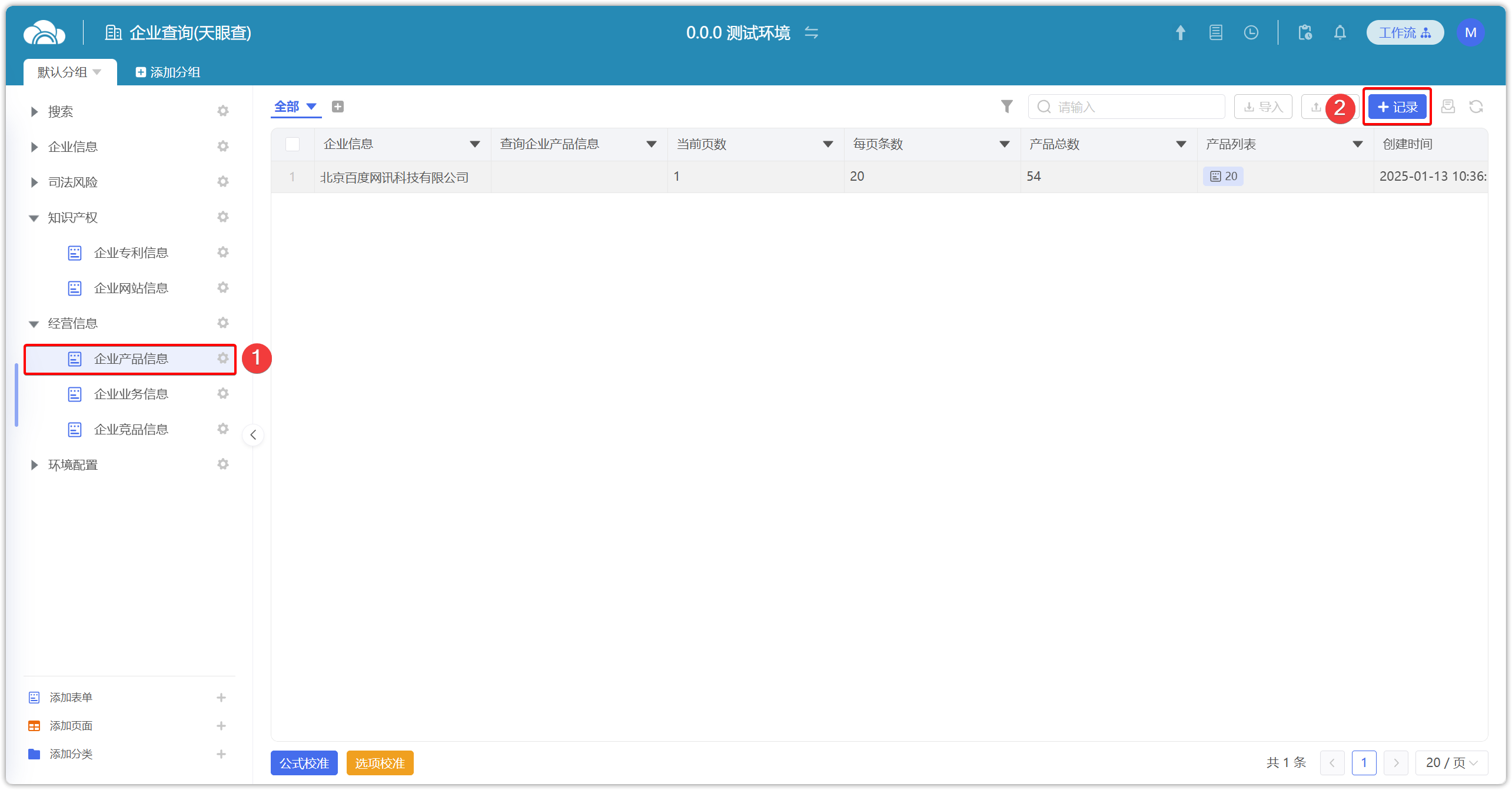Click the 添加分组 tab
Viewport: 1512px width, 790px height.
[168, 72]
